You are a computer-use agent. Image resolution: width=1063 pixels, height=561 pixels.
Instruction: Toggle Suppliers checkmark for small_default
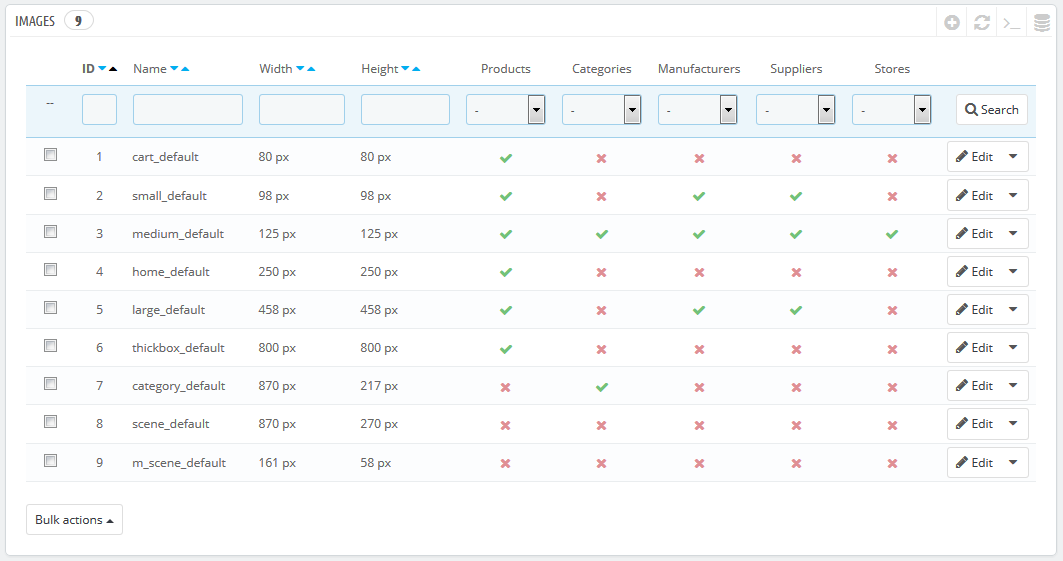[796, 196]
